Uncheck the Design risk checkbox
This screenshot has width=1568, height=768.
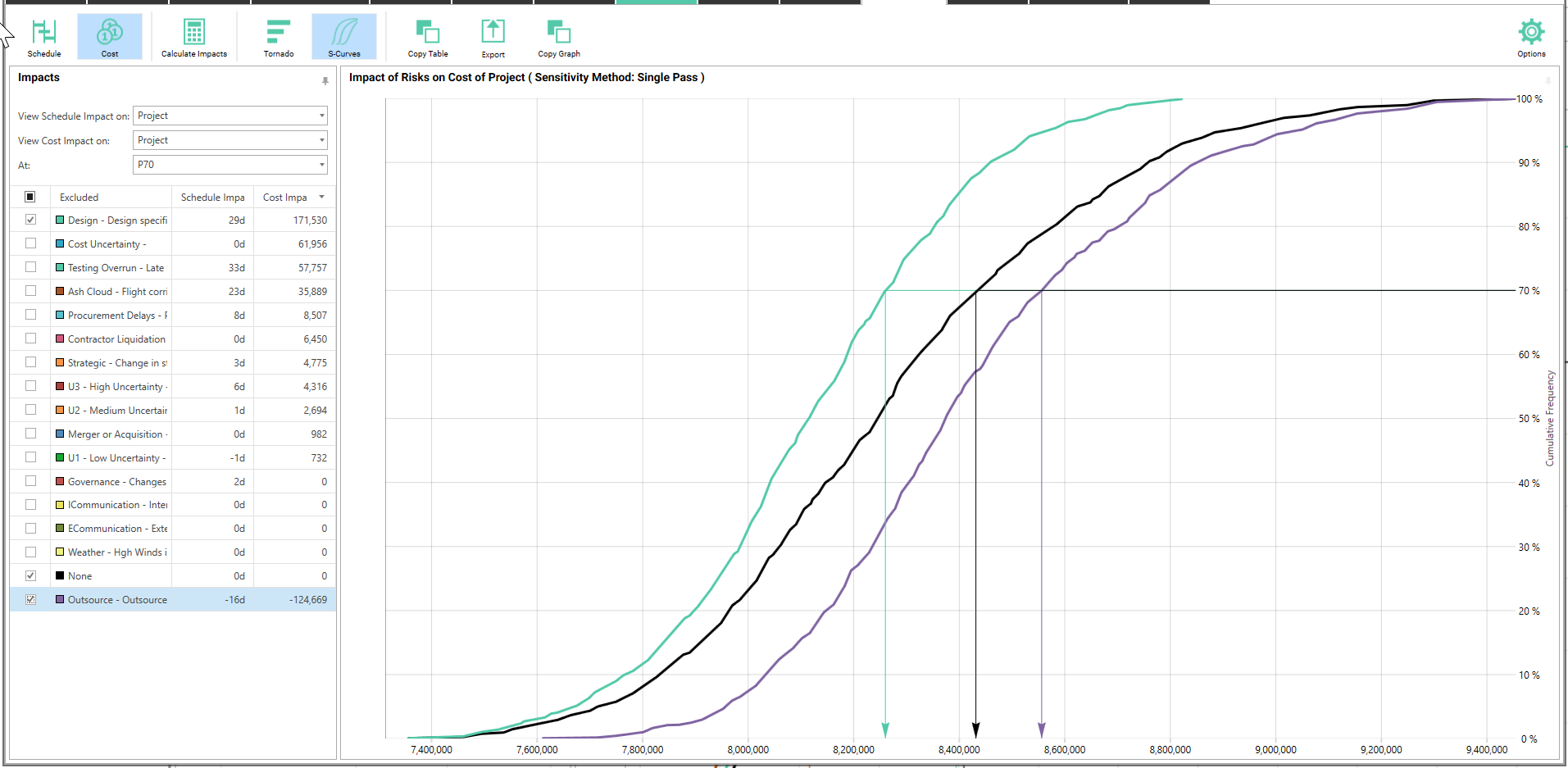(30, 220)
